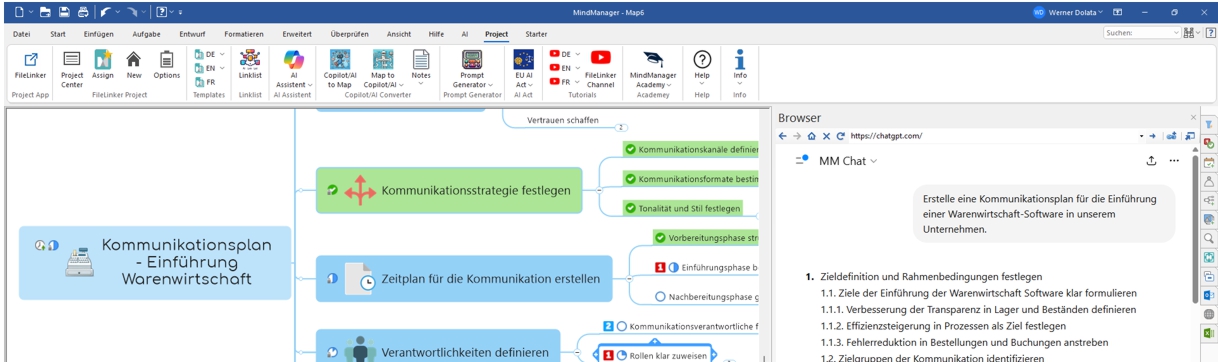Reload the page in Browser panel
Image resolution: width=1218 pixels, height=362 pixels.
[x=840, y=136]
